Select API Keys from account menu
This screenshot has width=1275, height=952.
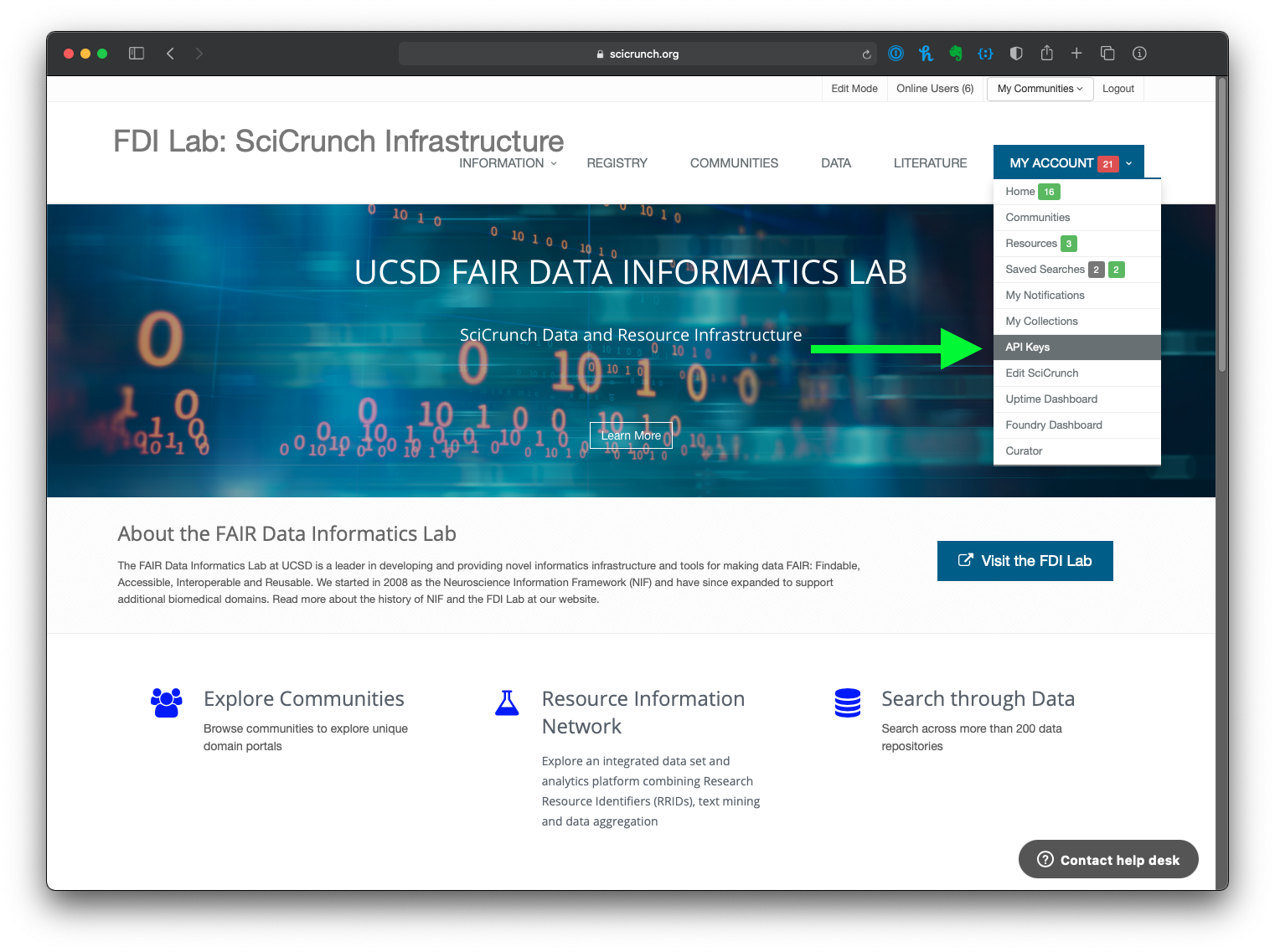[1027, 347]
